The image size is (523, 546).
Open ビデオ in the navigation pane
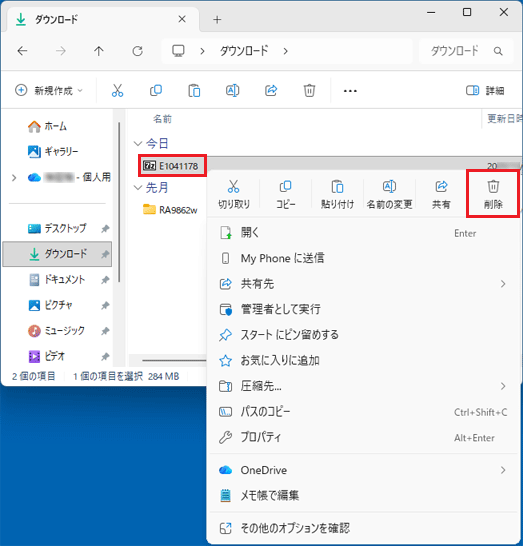click(57, 356)
